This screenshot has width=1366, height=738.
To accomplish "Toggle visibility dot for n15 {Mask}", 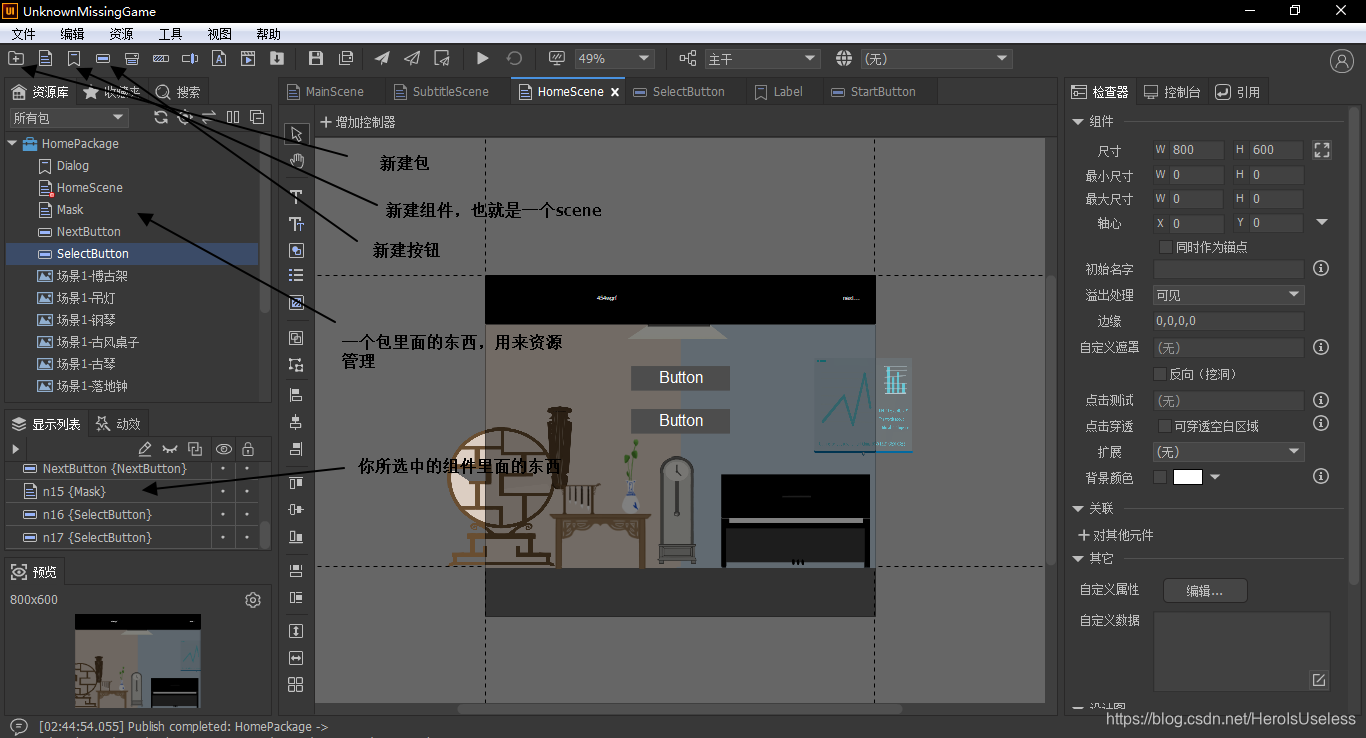I will [223, 492].
